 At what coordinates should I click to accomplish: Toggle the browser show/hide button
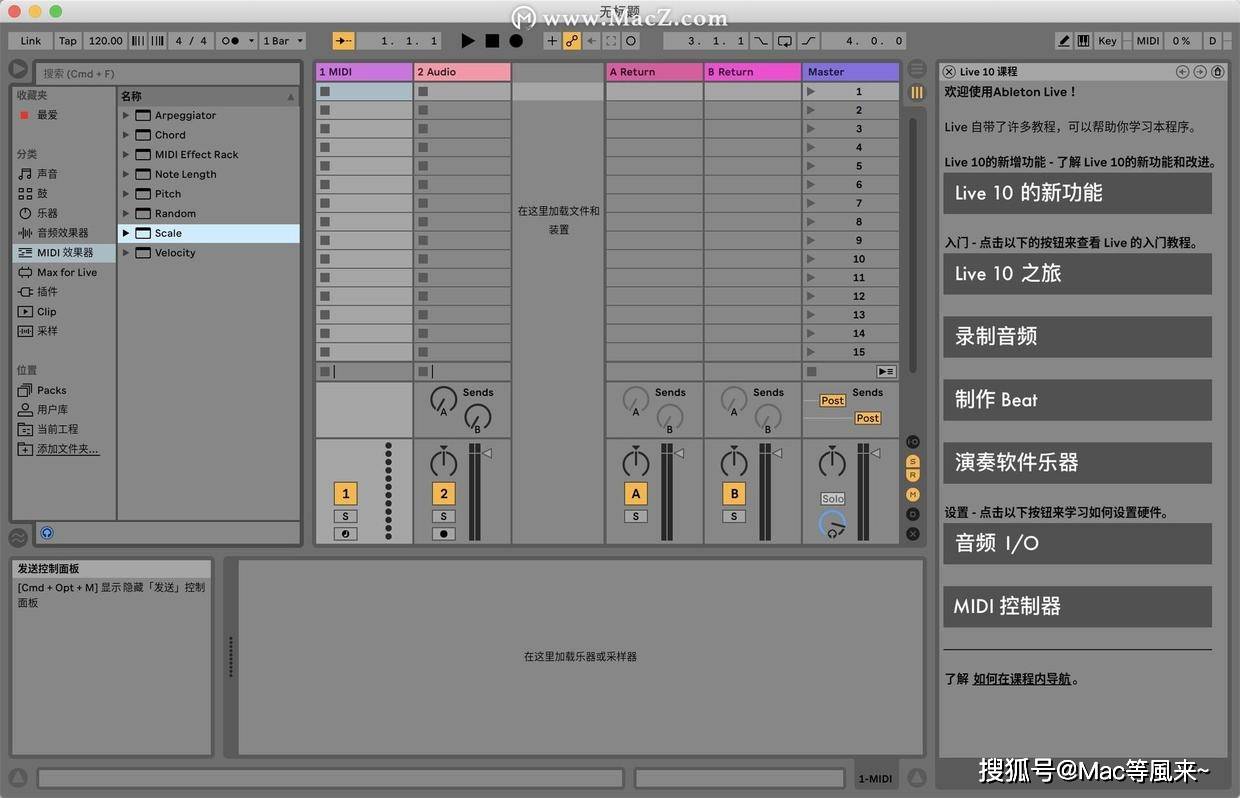coord(18,69)
